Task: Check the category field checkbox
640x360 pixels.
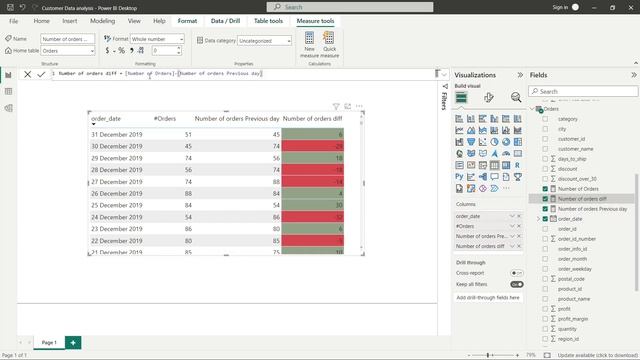Action: pos(545,119)
